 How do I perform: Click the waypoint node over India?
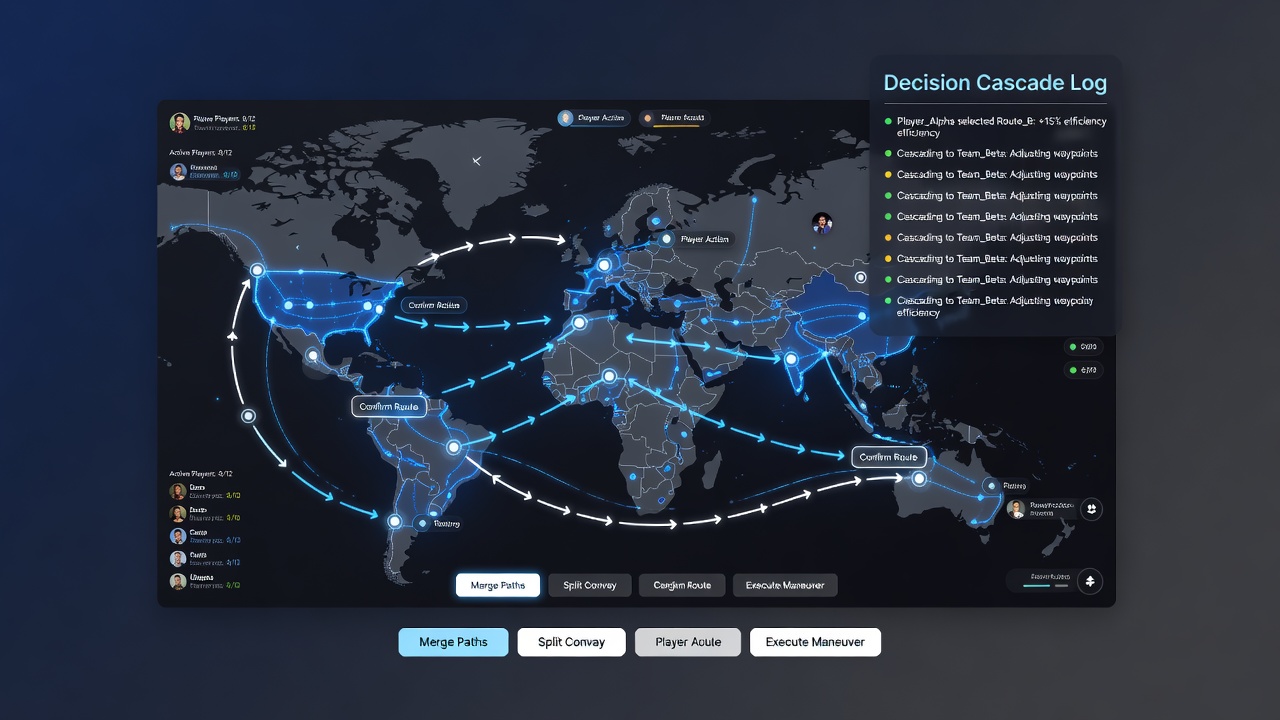pos(791,358)
